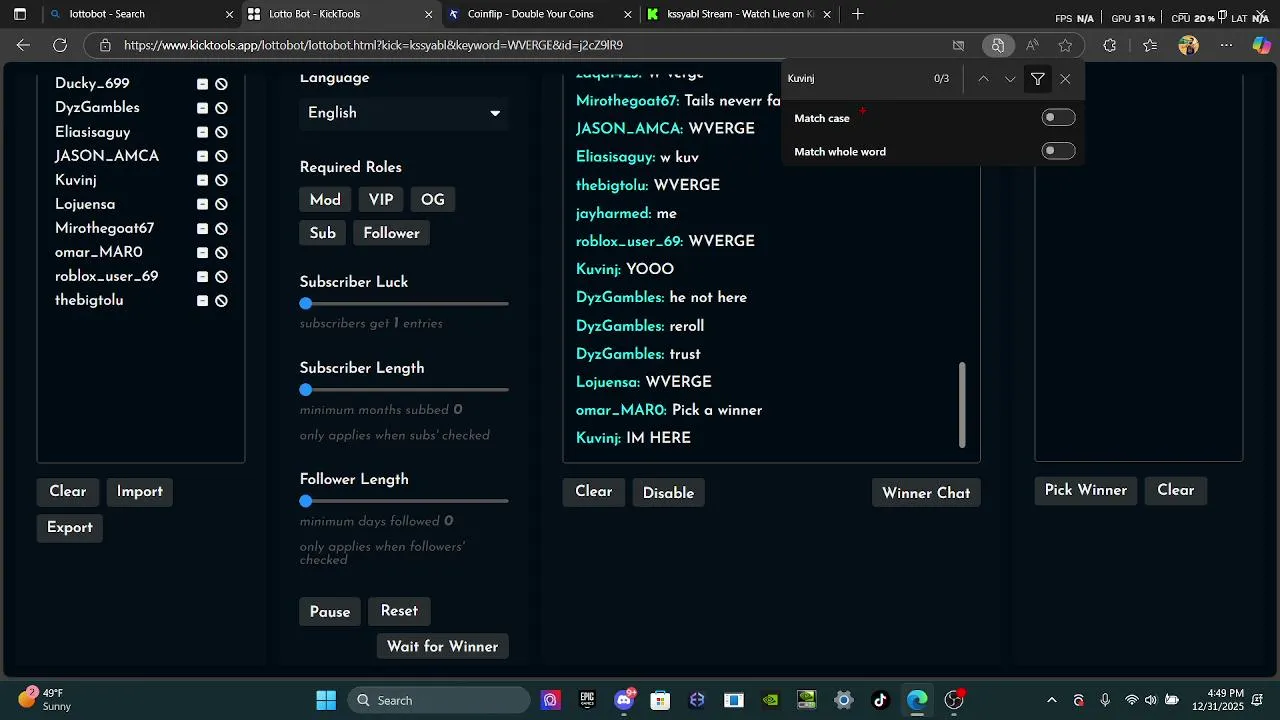Remove DyzGambles using the minus icon
Image resolution: width=1280 pixels, height=720 pixels.
click(202, 108)
